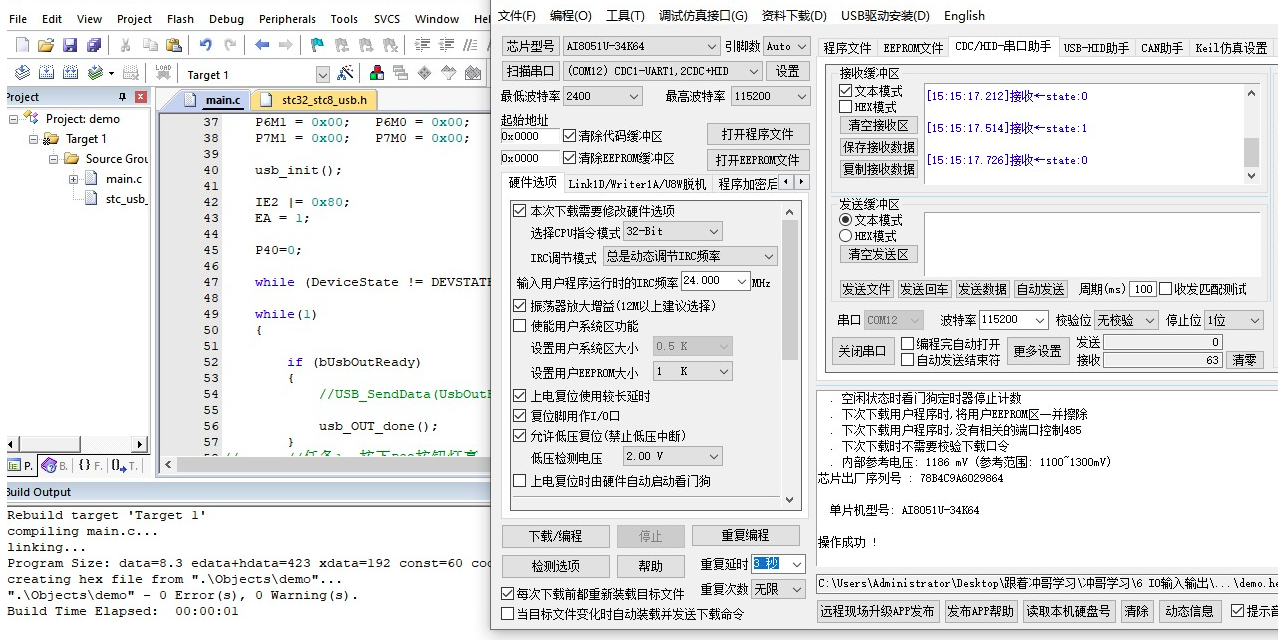The height and width of the screenshot is (640, 1278).
Task: Switch to the USB-HID助手 tab
Action: pyautogui.click(x=1096, y=48)
